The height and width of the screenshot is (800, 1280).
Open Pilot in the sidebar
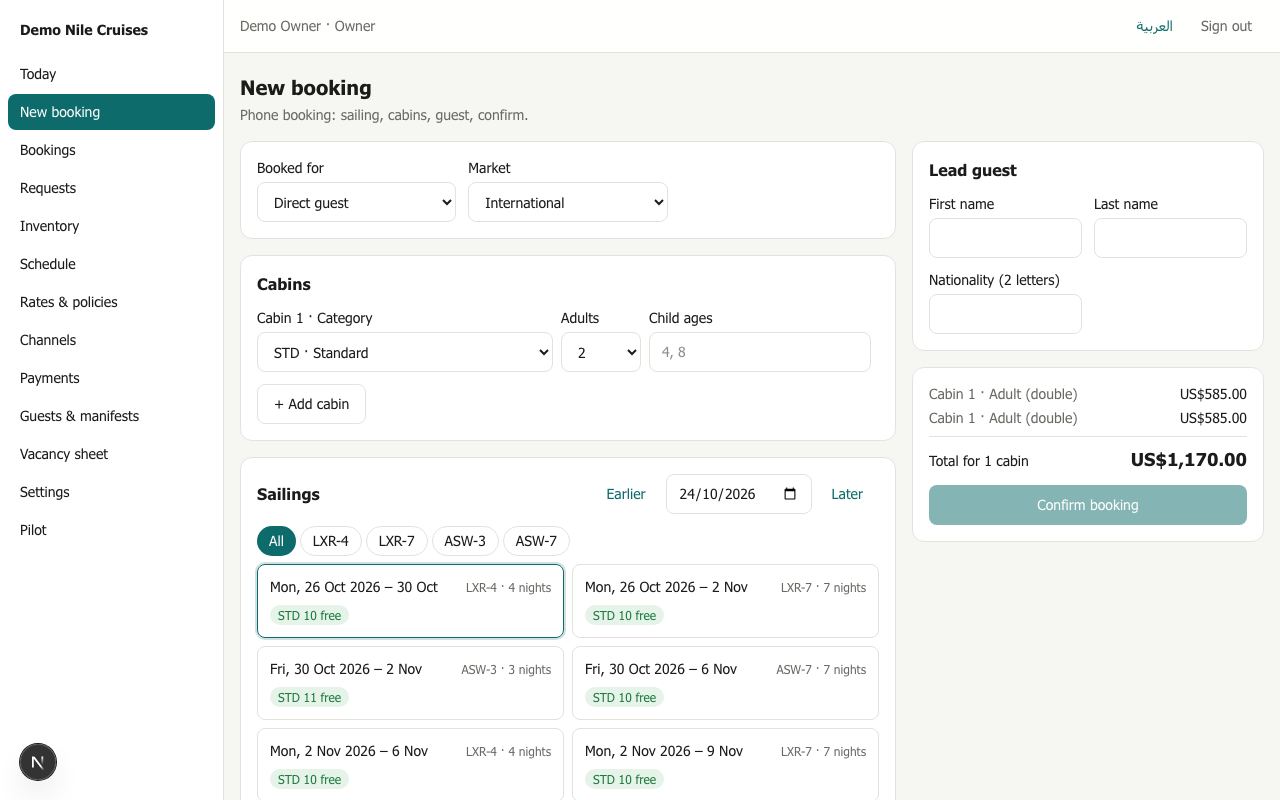click(x=111, y=530)
